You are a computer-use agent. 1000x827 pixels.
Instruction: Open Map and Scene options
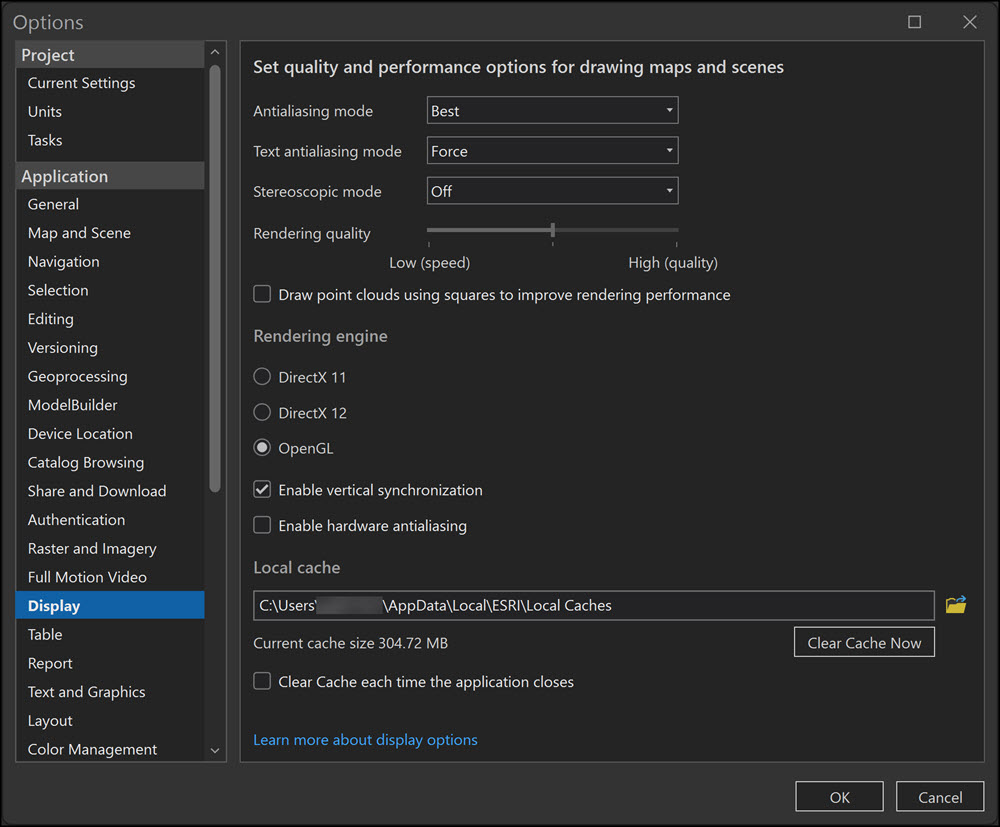(x=79, y=233)
